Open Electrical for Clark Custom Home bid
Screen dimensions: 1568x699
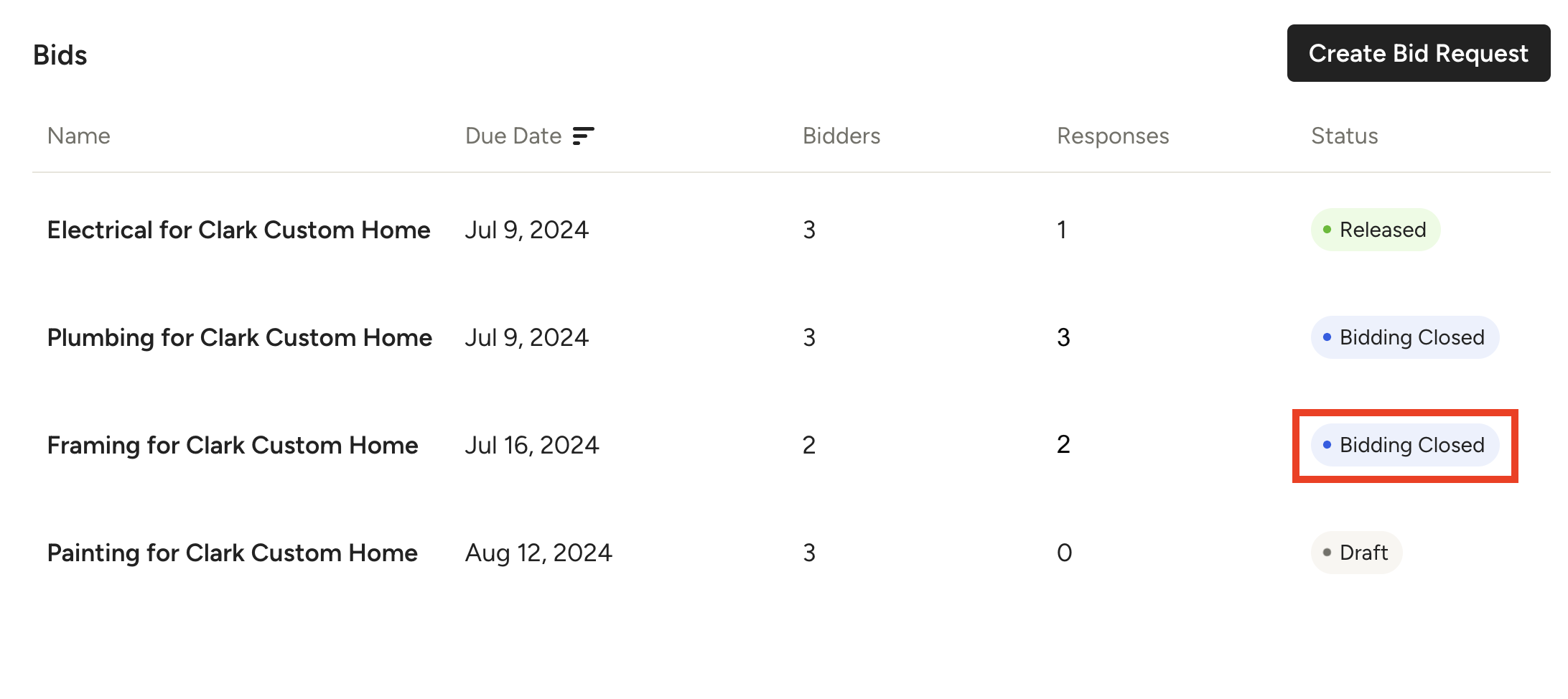point(238,230)
